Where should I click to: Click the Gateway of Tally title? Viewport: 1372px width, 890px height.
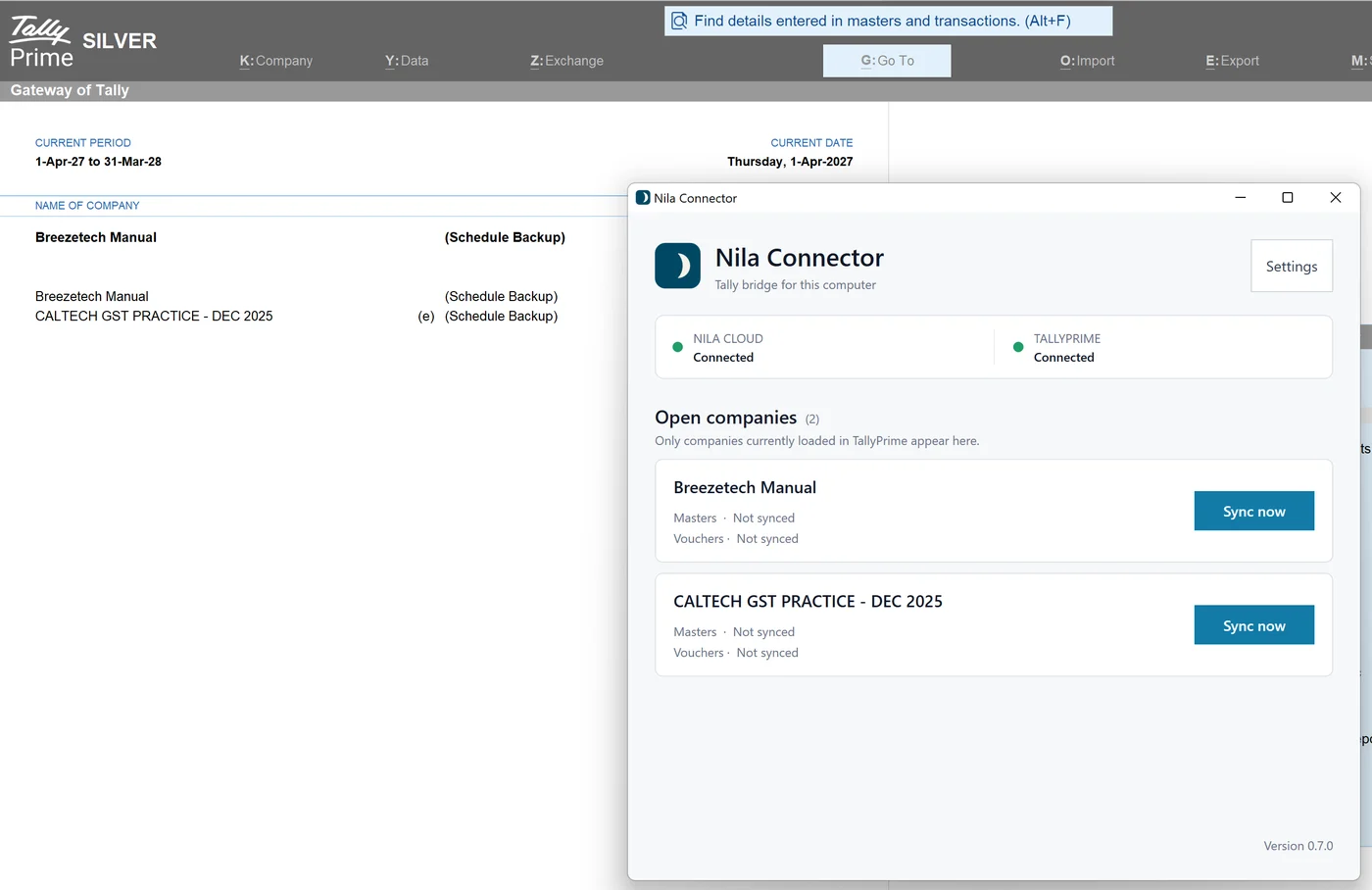pos(70,90)
